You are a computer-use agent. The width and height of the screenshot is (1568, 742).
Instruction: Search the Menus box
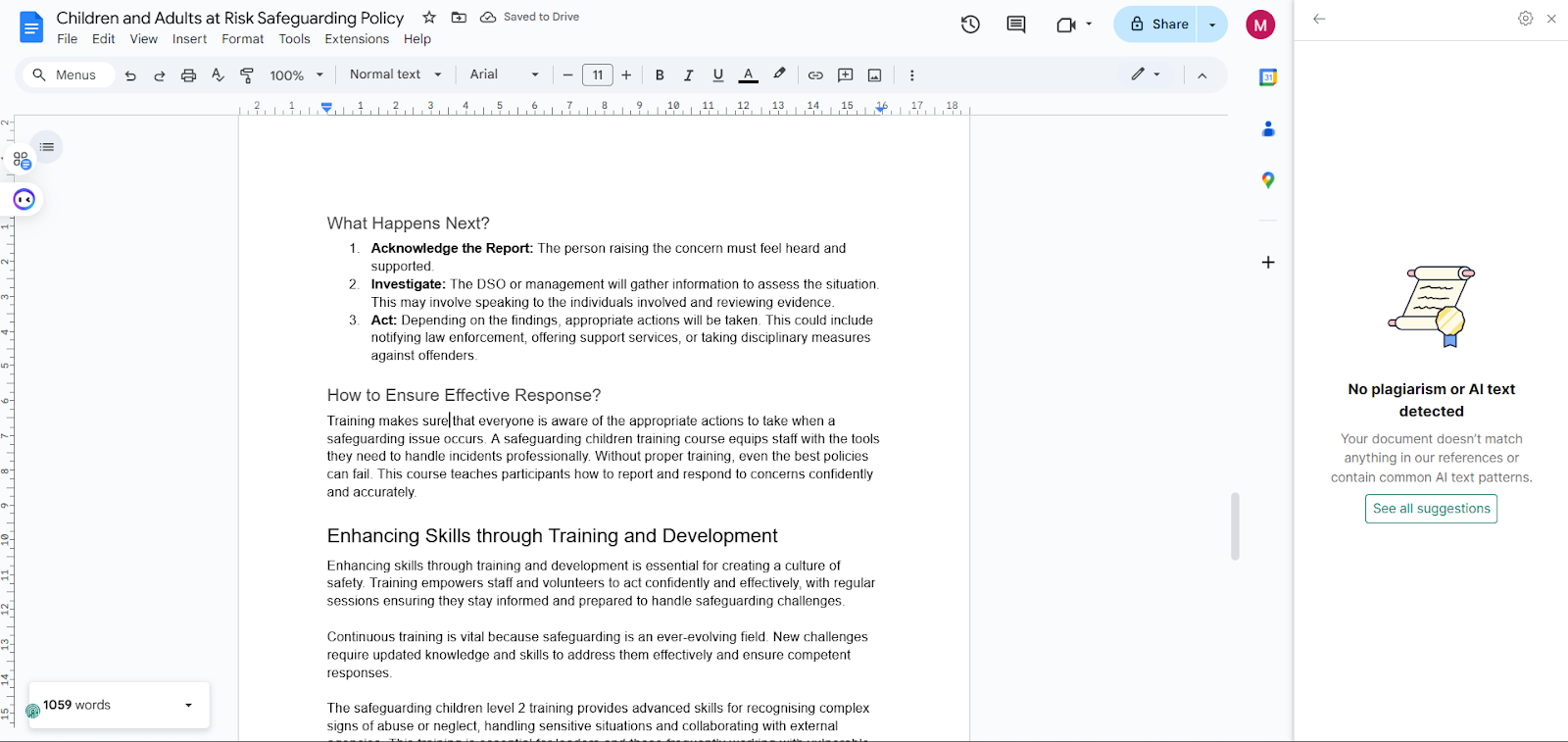click(x=69, y=75)
